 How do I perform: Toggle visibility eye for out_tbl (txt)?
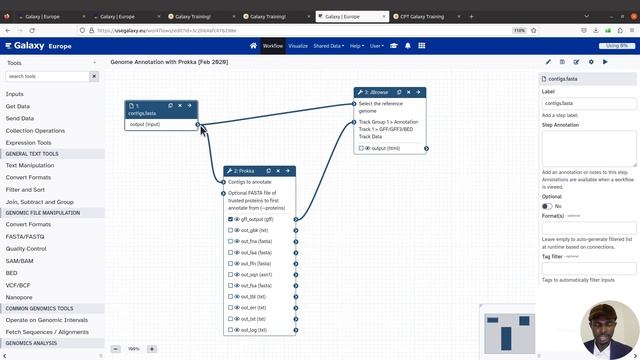coord(237,297)
